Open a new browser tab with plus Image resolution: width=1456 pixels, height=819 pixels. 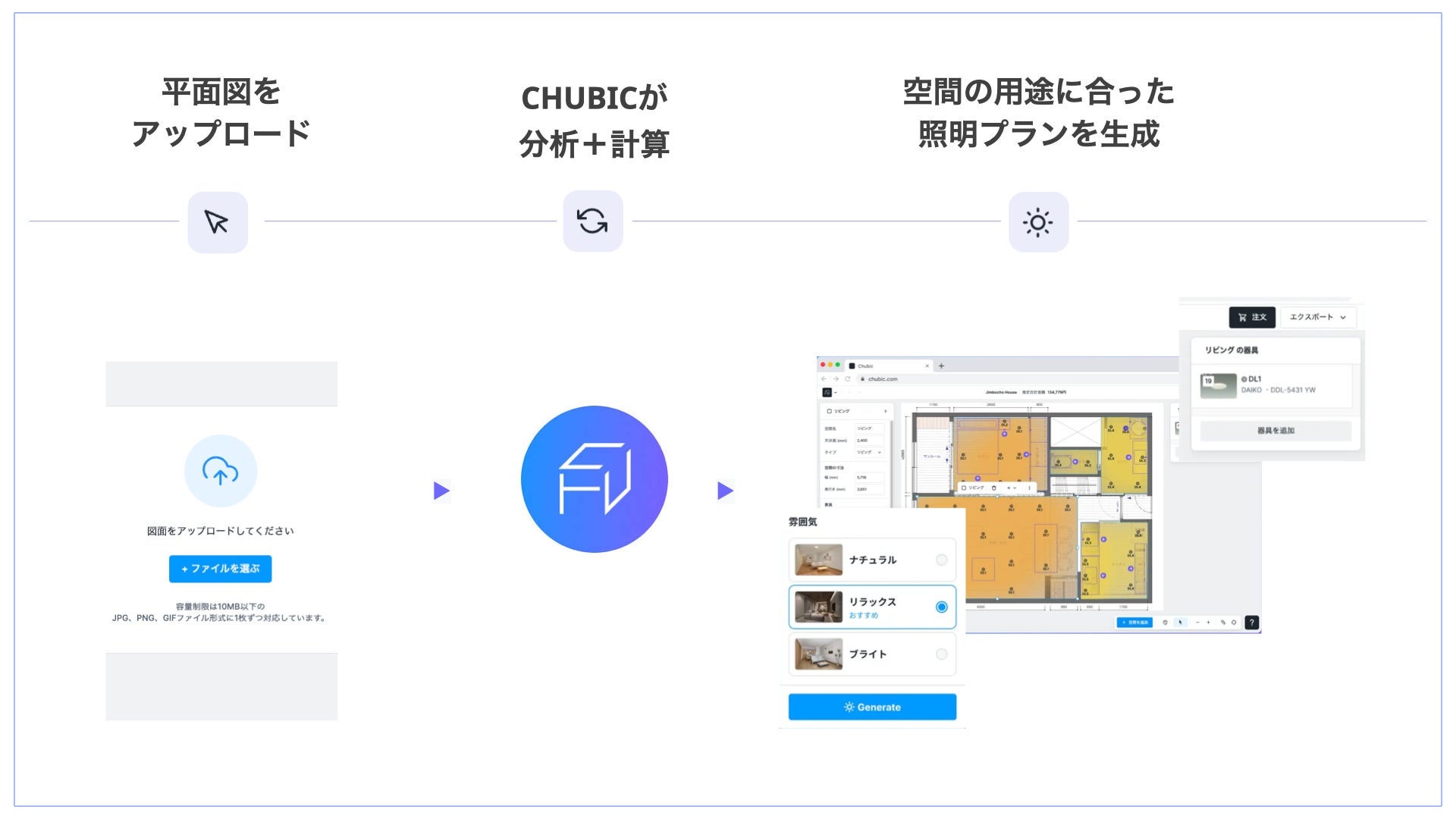(941, 366)
